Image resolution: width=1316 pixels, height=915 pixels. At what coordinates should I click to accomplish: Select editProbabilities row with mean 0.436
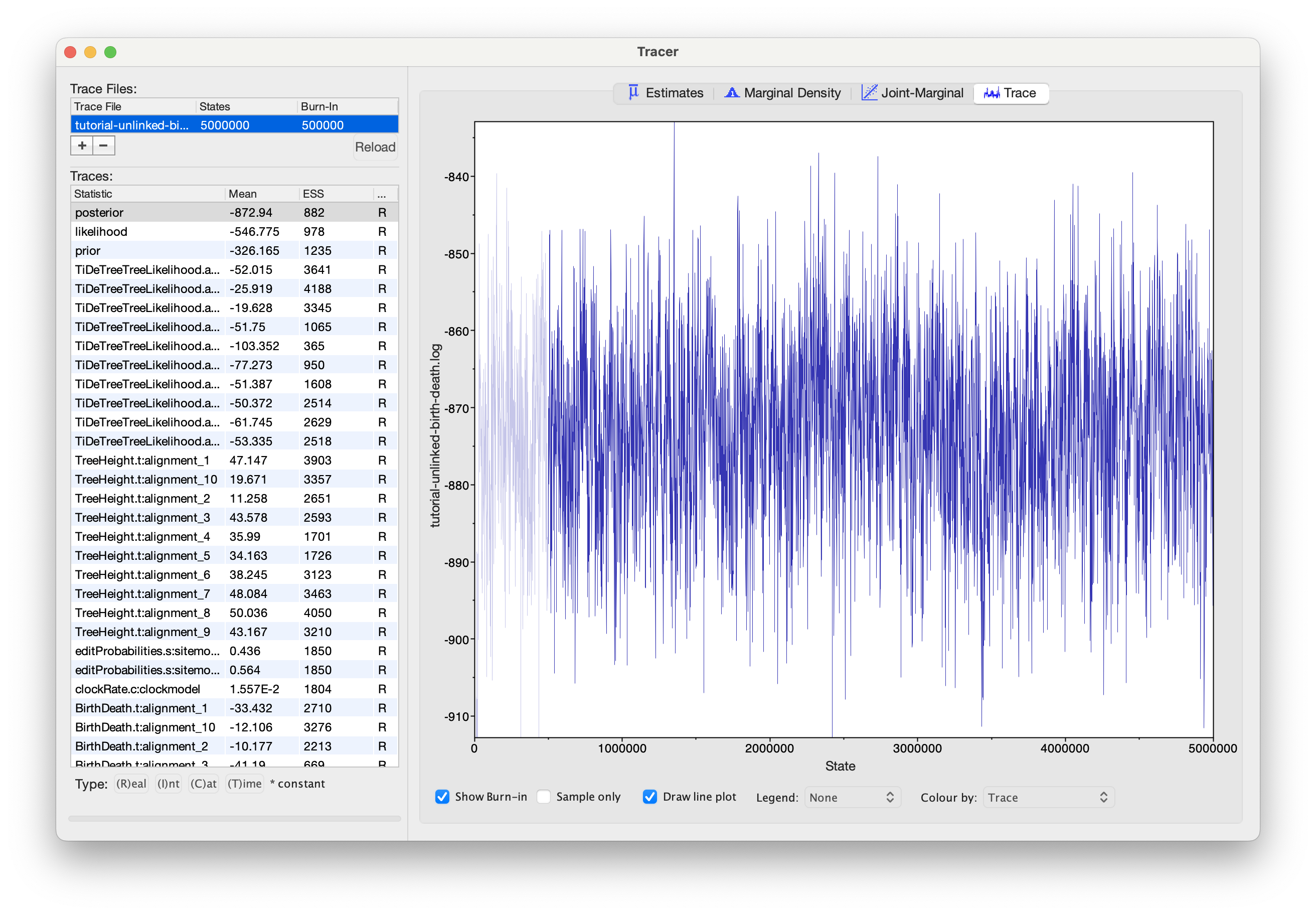click(234, 651)
